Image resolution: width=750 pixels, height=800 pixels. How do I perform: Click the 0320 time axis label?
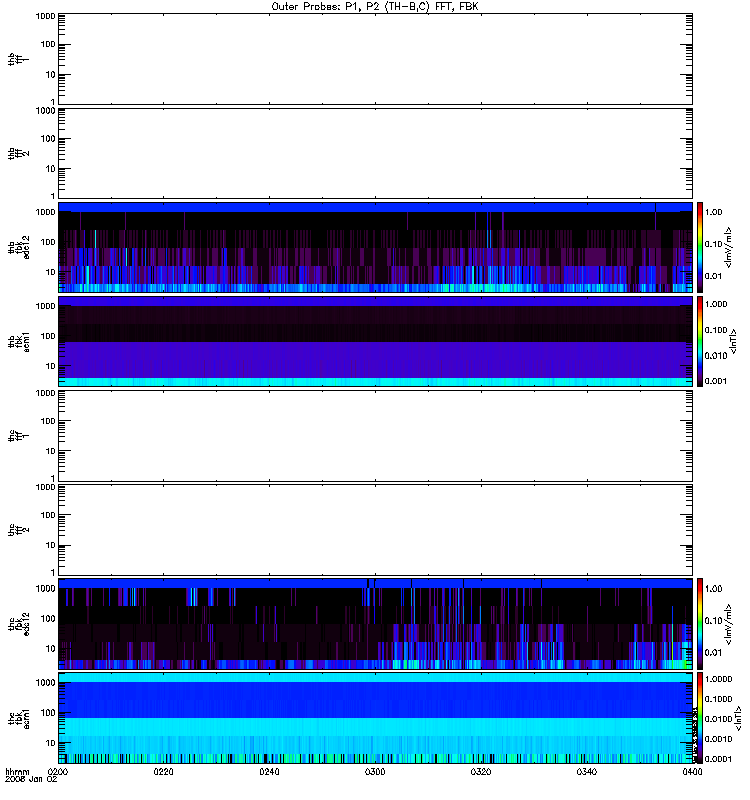point(481,772)
